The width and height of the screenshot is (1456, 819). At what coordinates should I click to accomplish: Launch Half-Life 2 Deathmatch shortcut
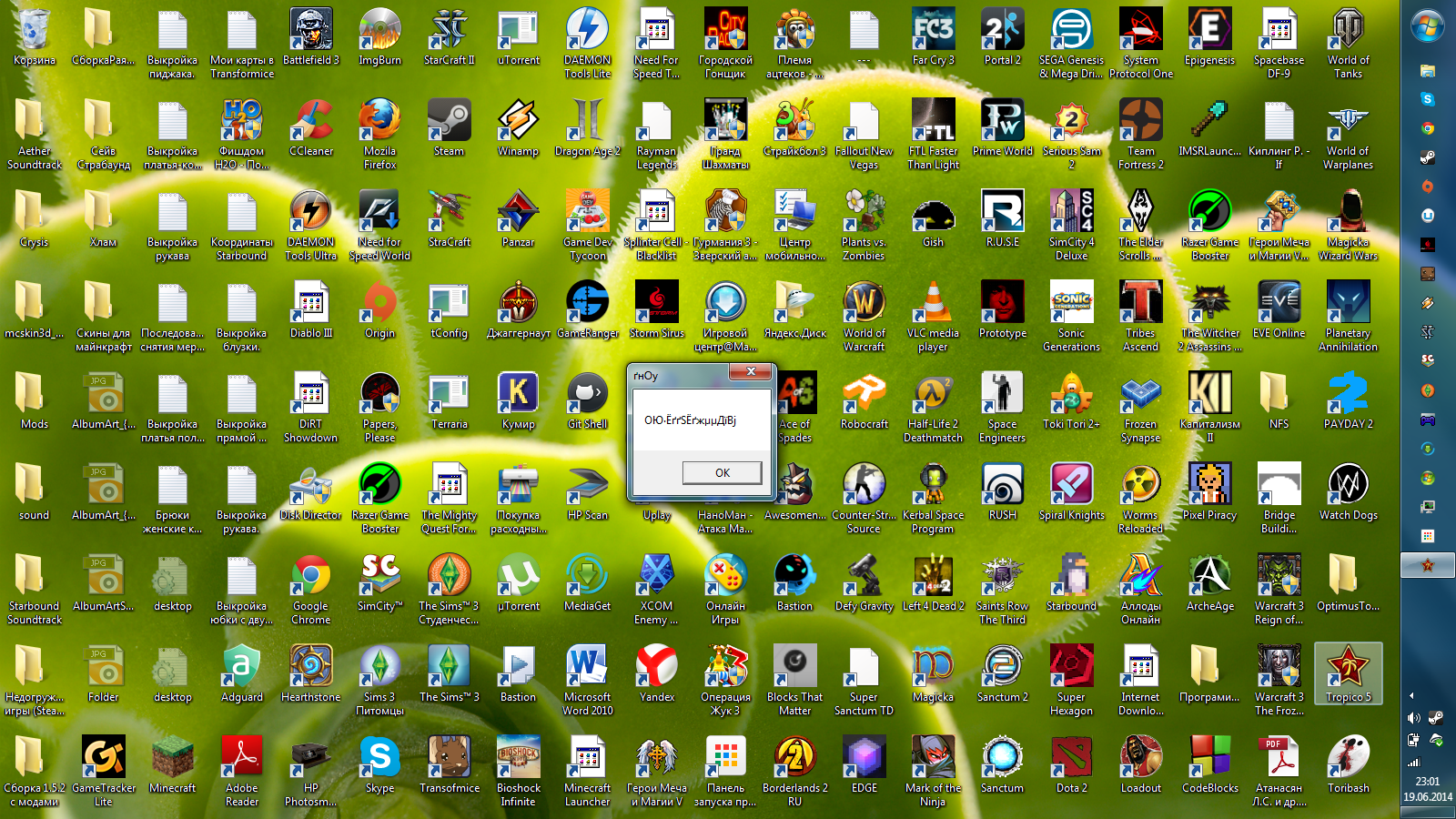point(934,408)
